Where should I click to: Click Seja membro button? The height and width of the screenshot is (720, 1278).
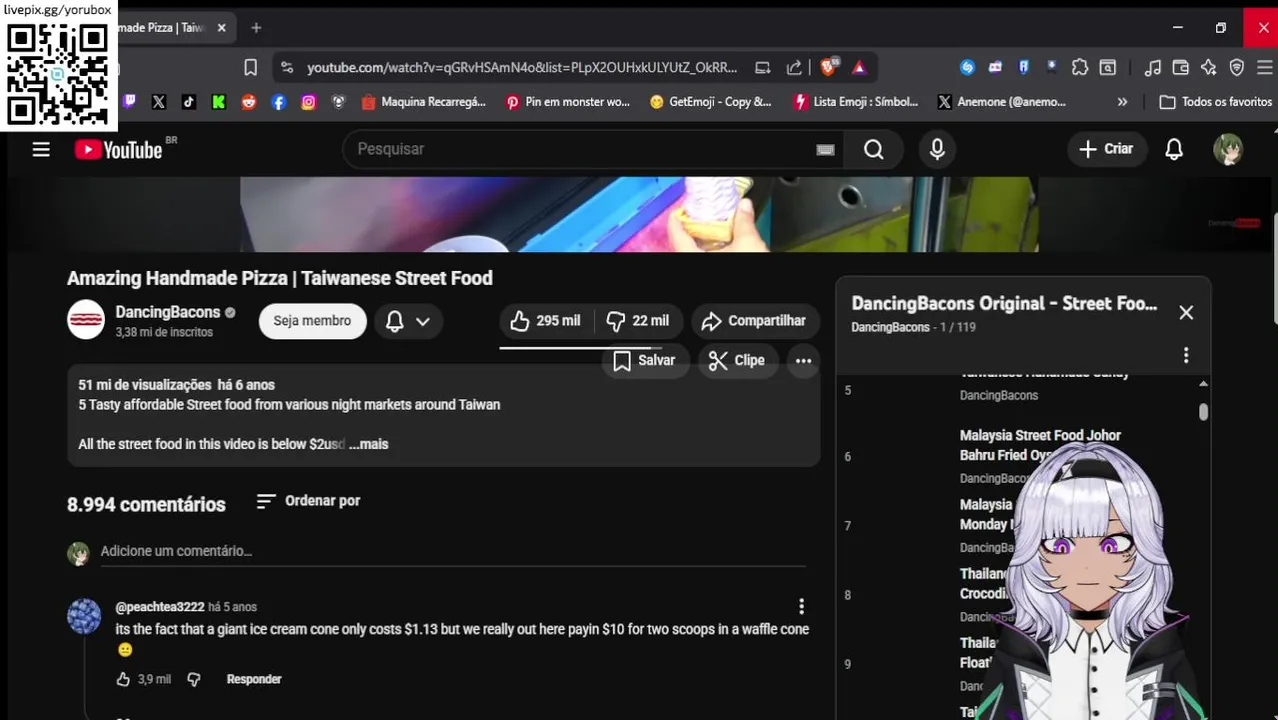(312, 321)
